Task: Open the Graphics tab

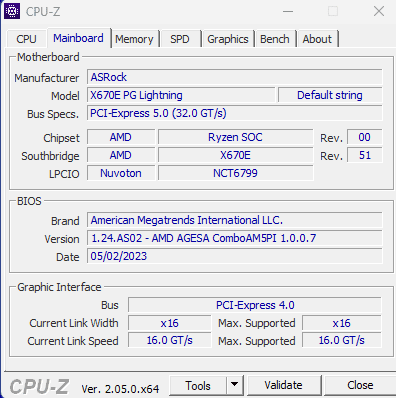Action: pos(228,39)
